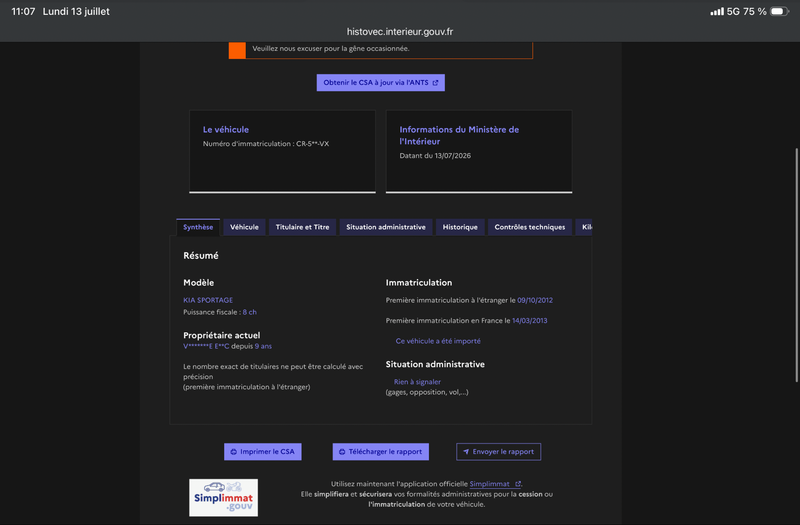The height and width of the screenshot is (525, 800).
Task: Open the Titulaire et Titre tab
Action: [x=303, y=227]
